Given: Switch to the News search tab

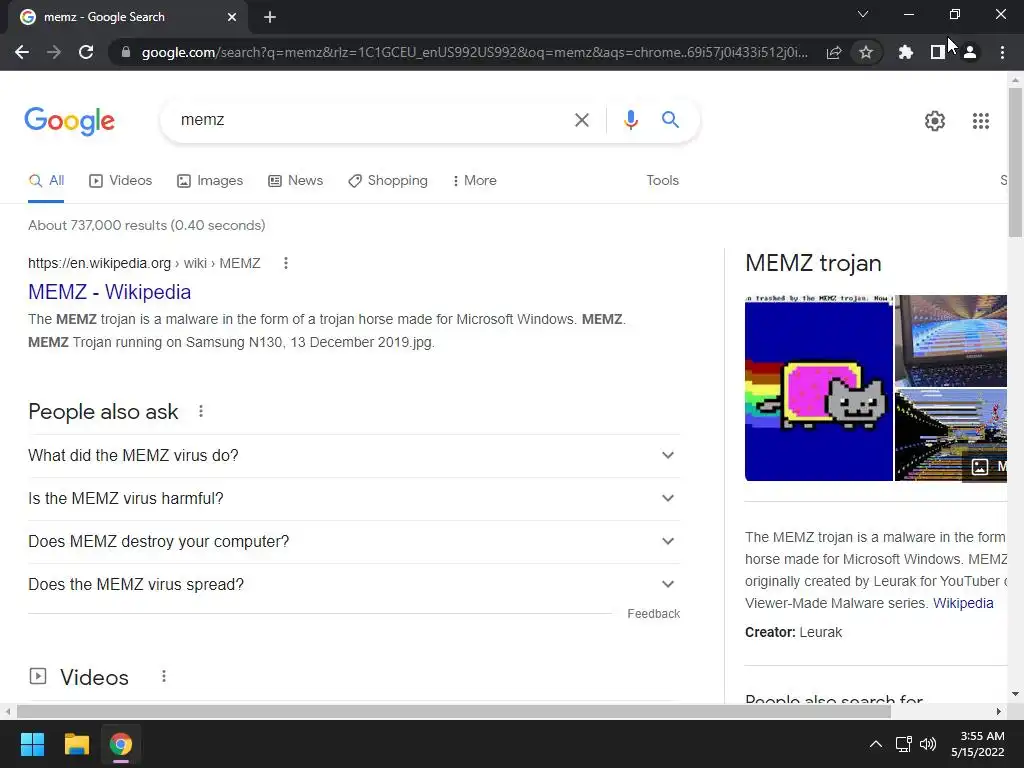Looking at the screenshot, I should point(295,180).
